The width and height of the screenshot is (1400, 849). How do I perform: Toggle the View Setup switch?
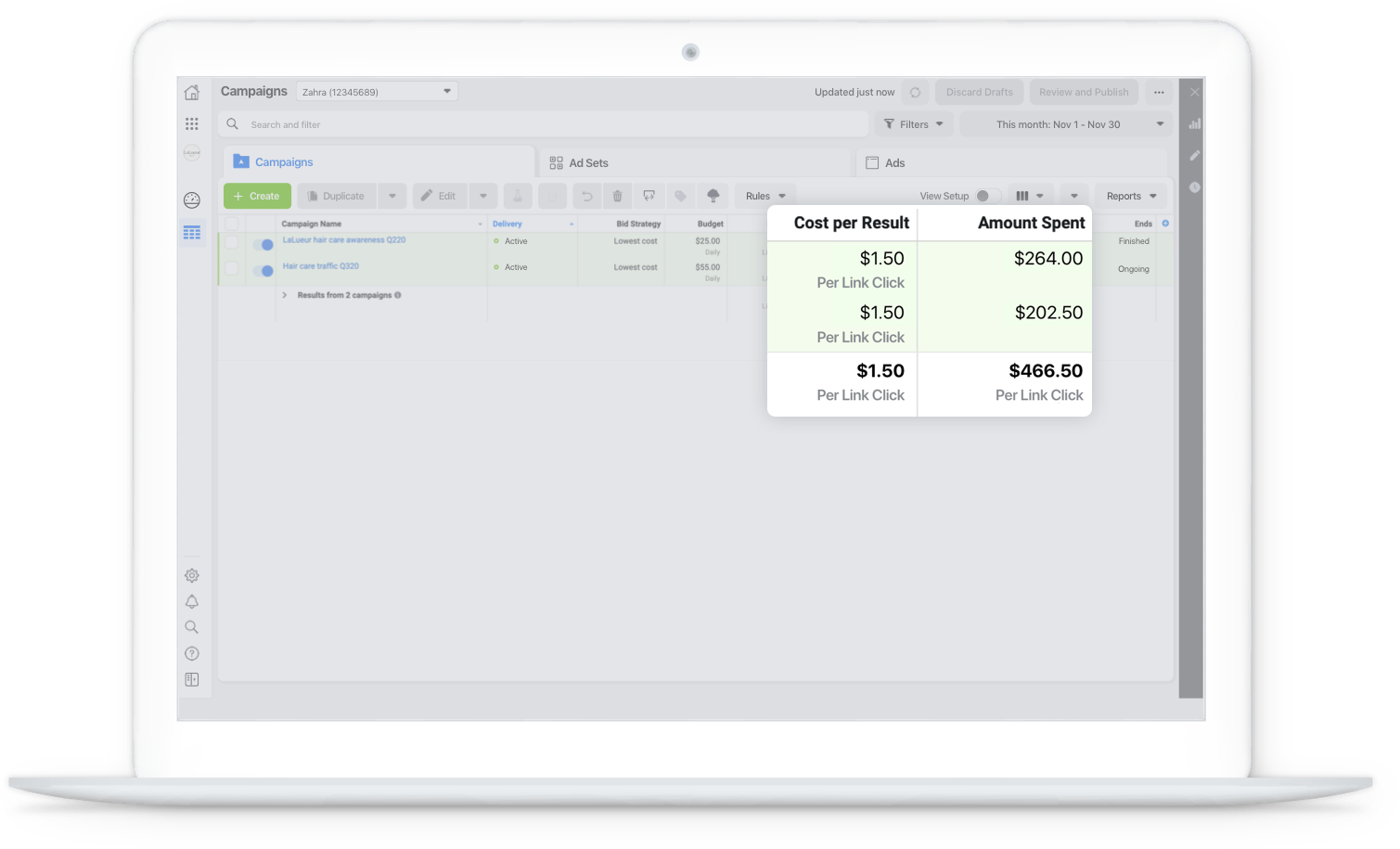pos(987,196)
